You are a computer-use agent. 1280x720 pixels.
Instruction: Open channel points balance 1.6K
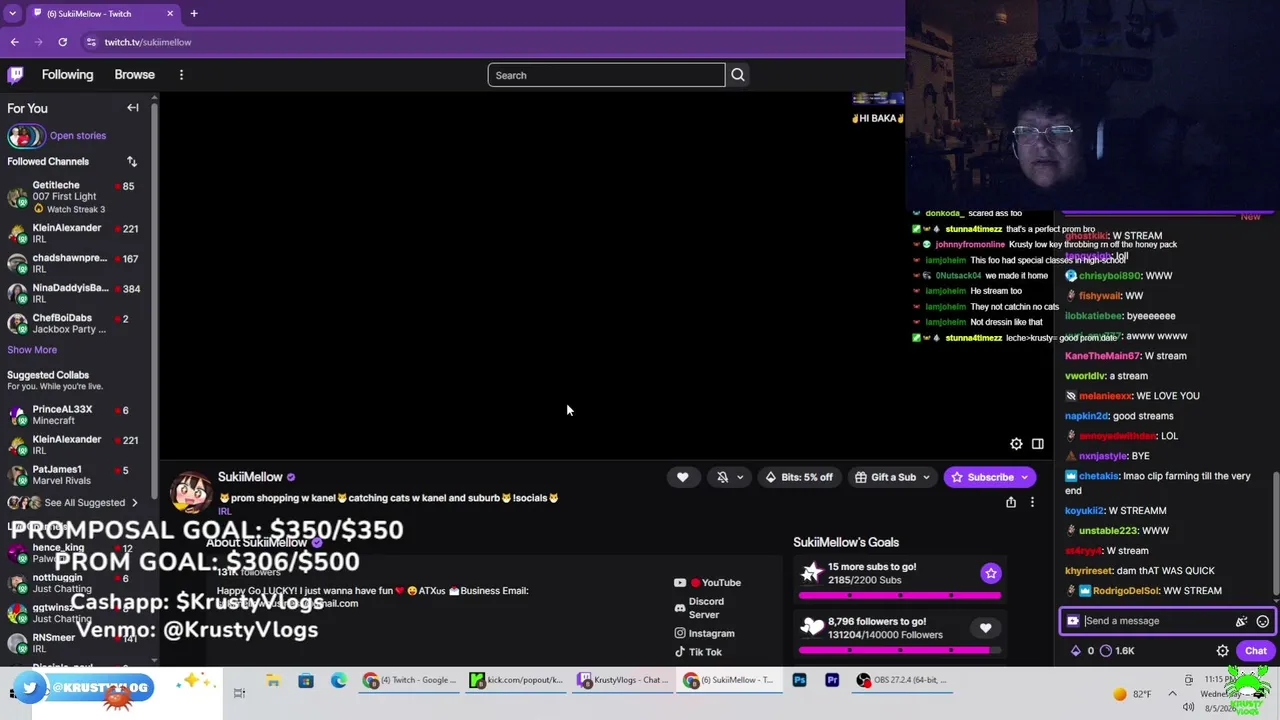click(x=1117, y=651)
